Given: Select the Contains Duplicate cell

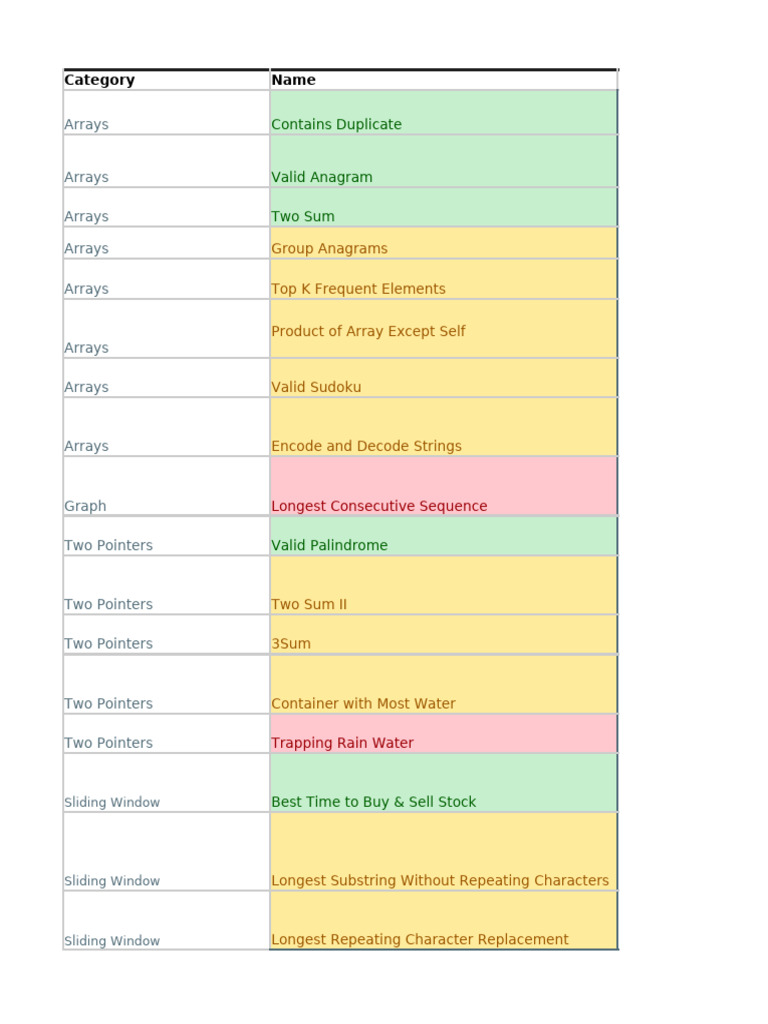Looking at the screenshot, I should (x=337, y=124).
